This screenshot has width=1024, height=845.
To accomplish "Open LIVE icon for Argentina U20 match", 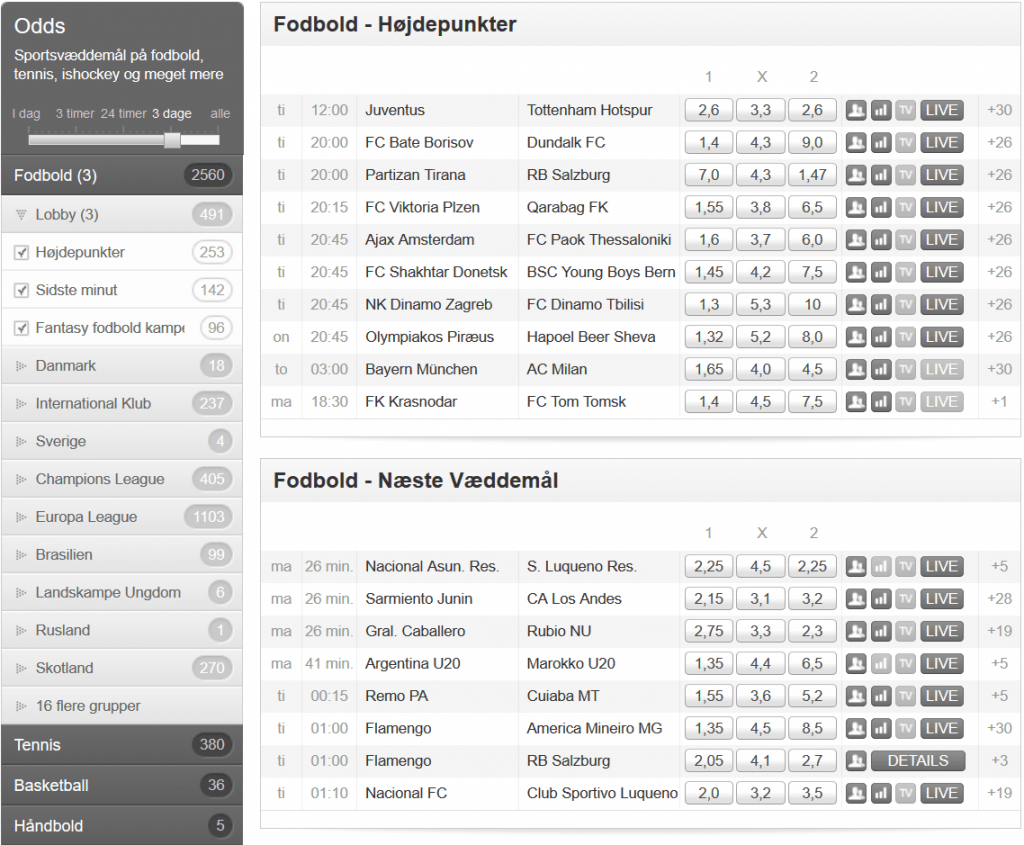I will tap(941, 664).
